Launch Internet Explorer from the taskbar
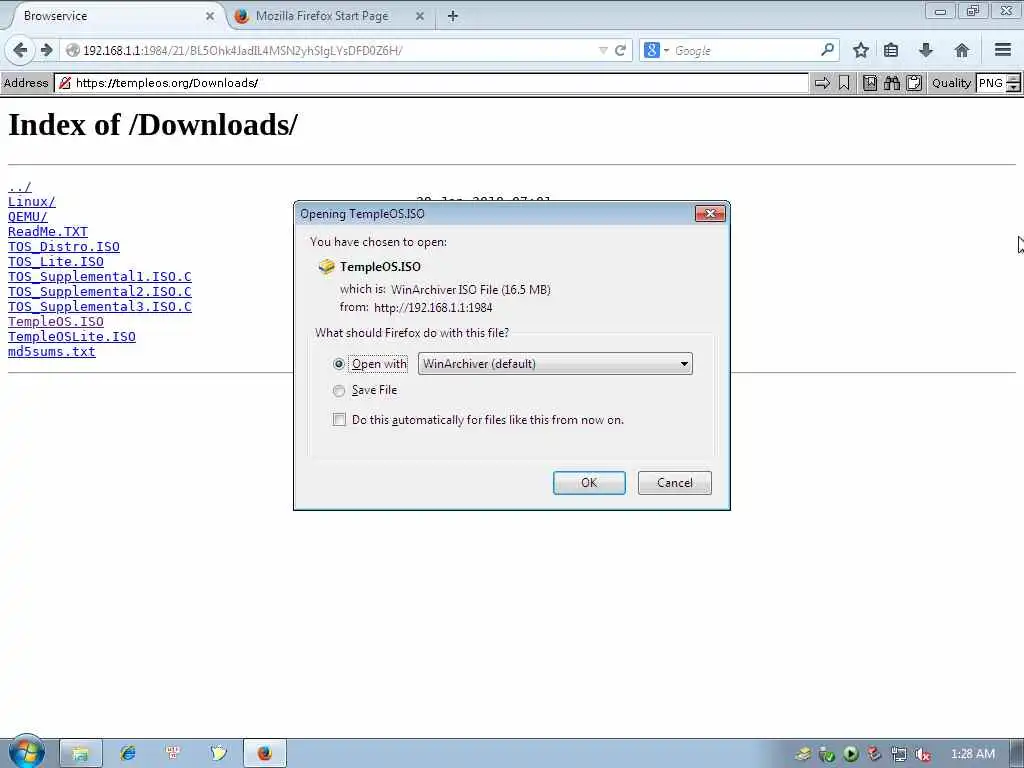 pos(127,753)
